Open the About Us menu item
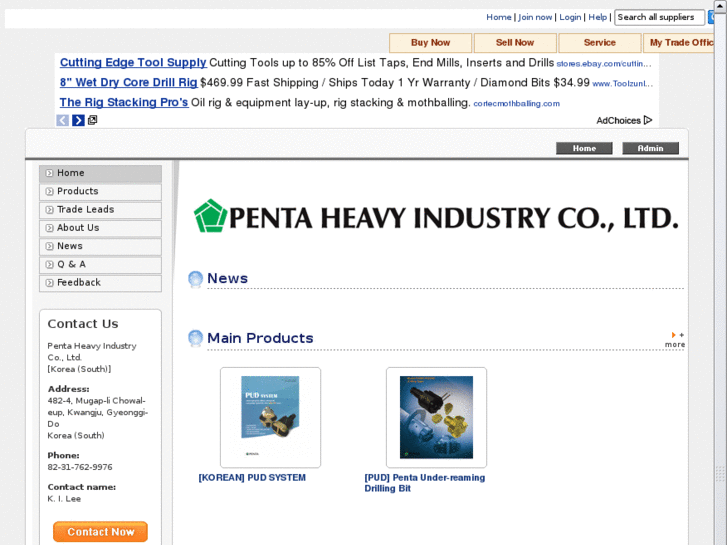The height and width of the screenshot is (545, 727). (101, 228)
